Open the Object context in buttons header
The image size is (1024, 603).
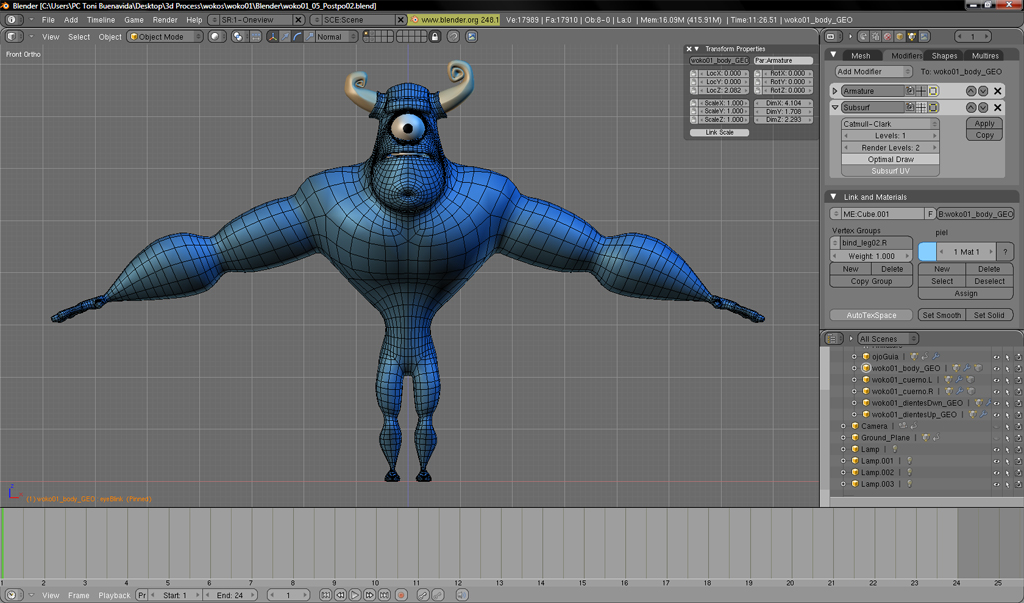tap(900, 37)
